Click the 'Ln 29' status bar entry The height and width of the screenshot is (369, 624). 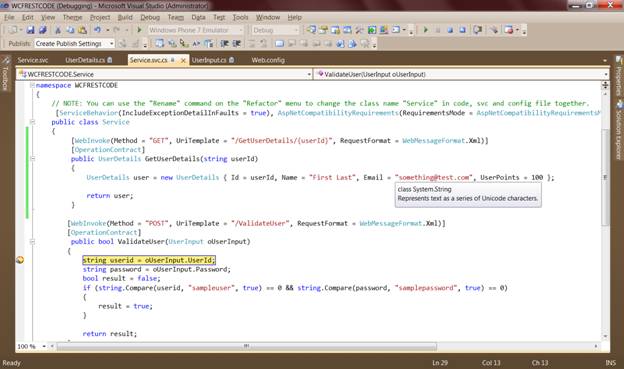pyautogui.click(x=440, y=363)
